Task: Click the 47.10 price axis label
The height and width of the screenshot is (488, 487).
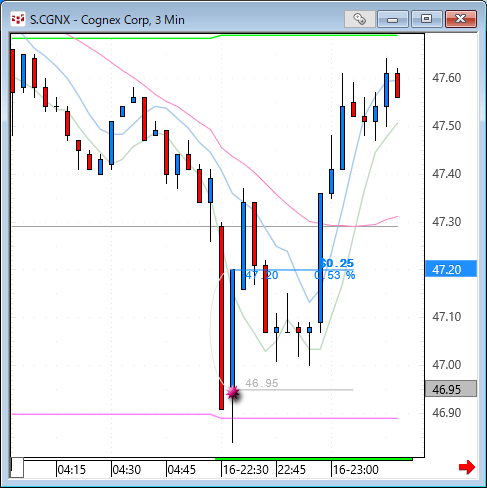Action: click(446, 317)
